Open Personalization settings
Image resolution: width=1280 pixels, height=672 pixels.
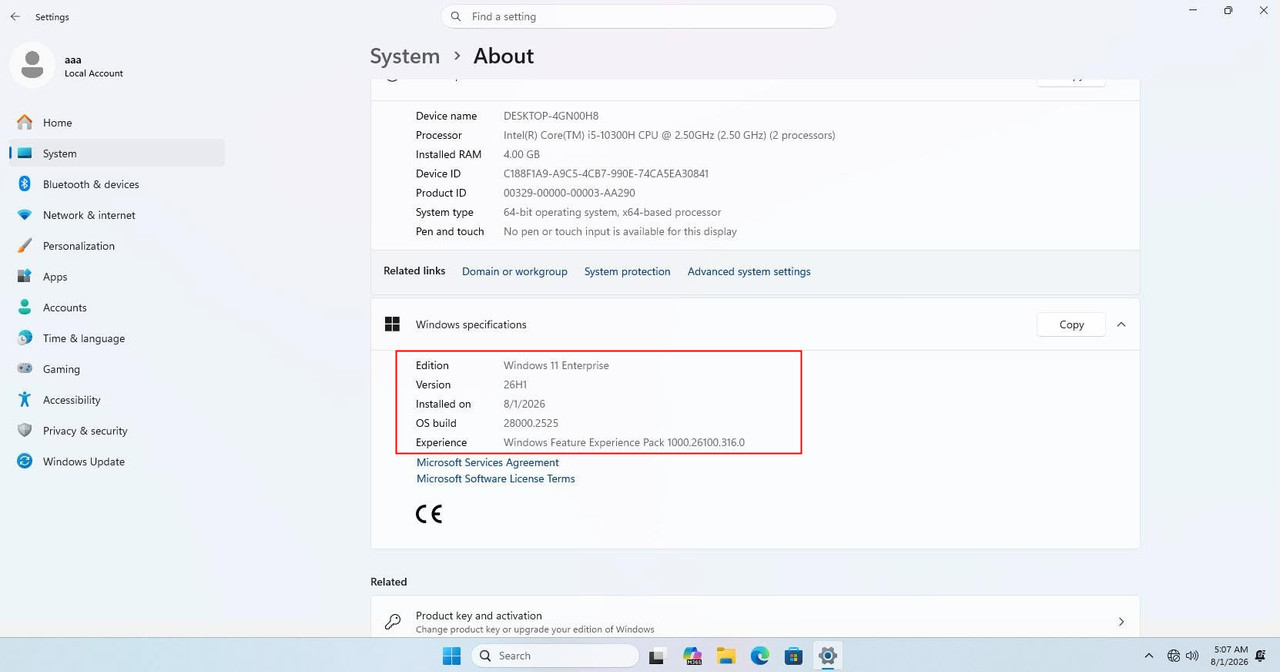point(117,246)
